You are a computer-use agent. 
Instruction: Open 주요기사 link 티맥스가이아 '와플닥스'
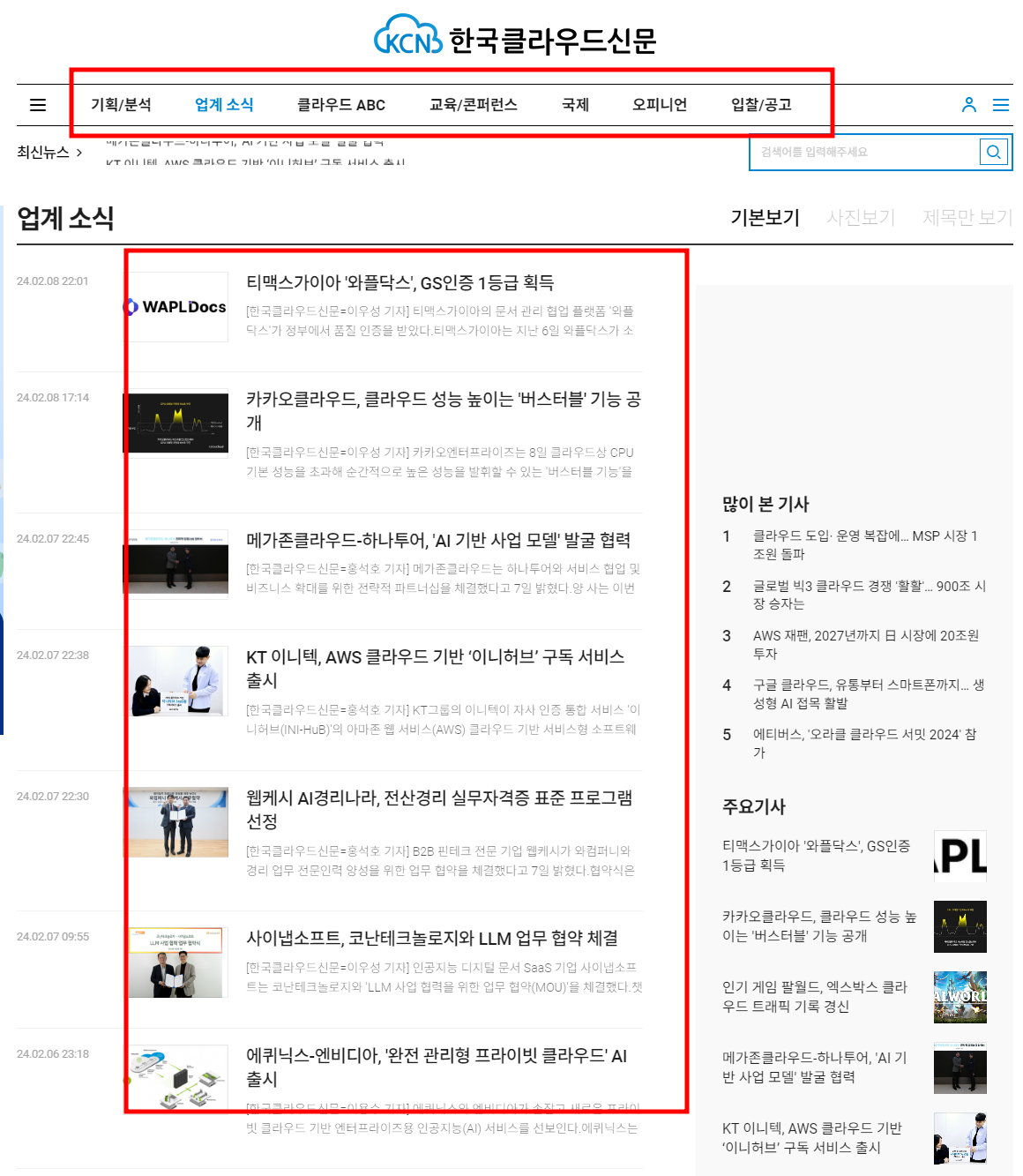pos(816,856)
